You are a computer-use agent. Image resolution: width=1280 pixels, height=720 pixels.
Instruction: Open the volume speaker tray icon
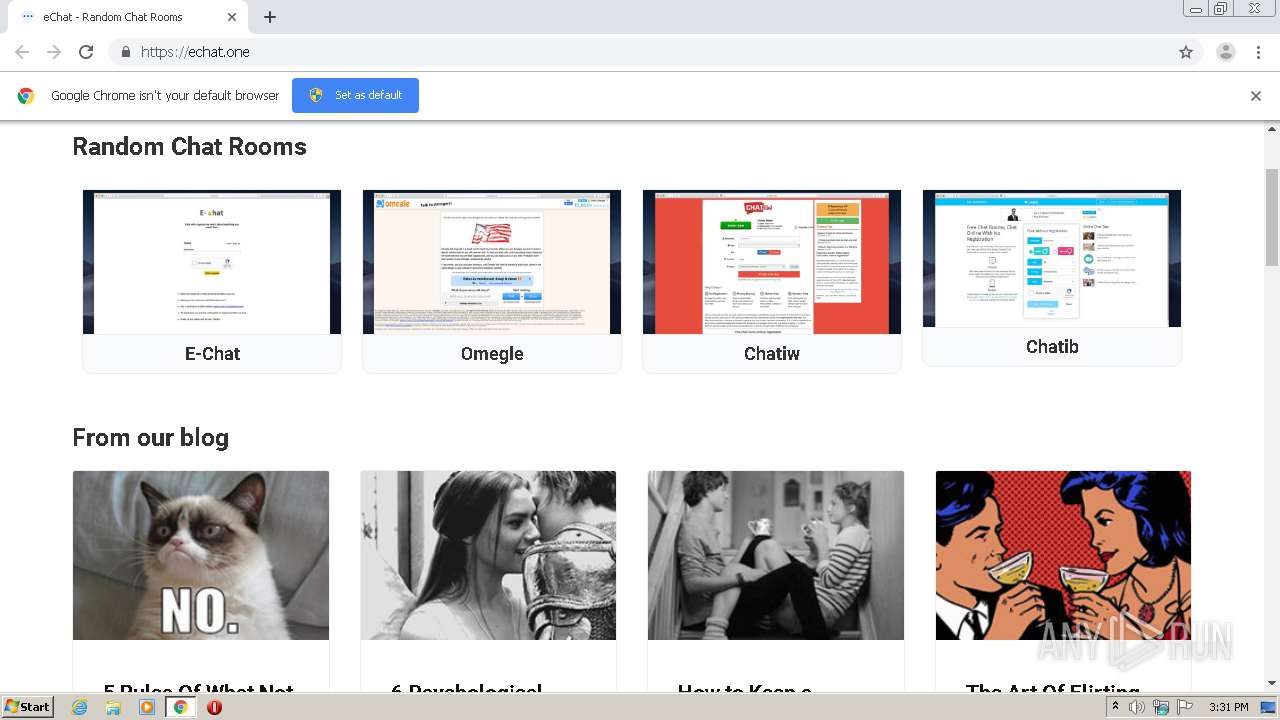click(1137, 707)
